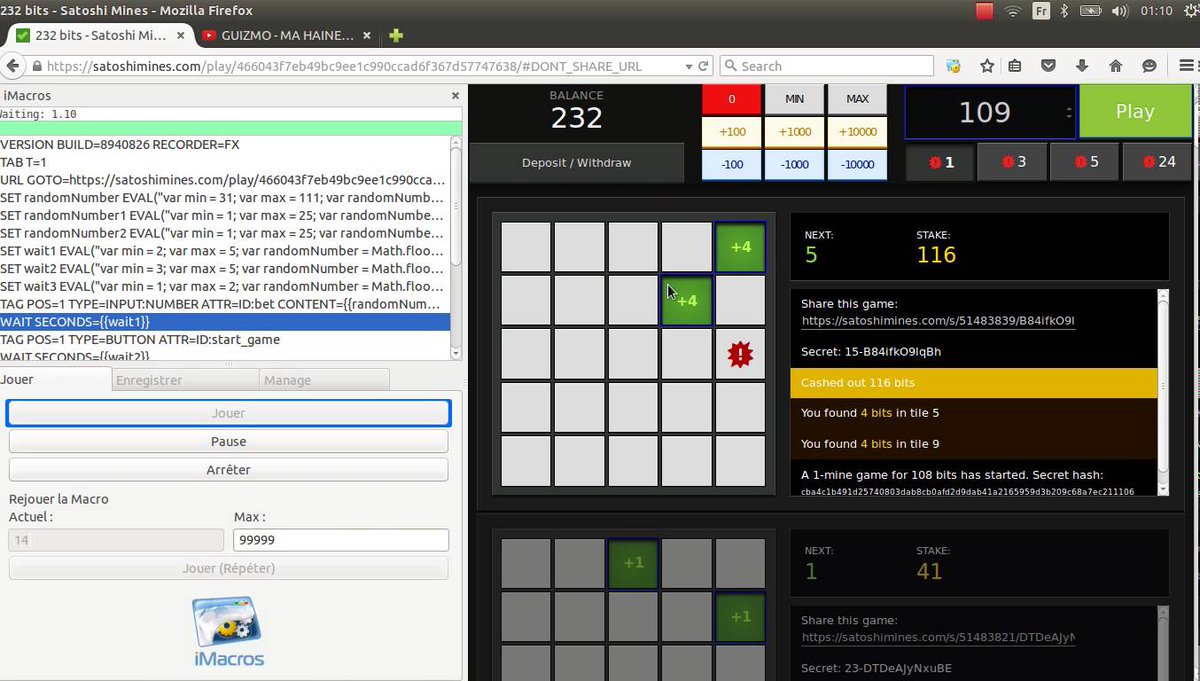This screenshot has width=1200, height=681.
Task: Set bet to MIN
Action: (795, 100)
